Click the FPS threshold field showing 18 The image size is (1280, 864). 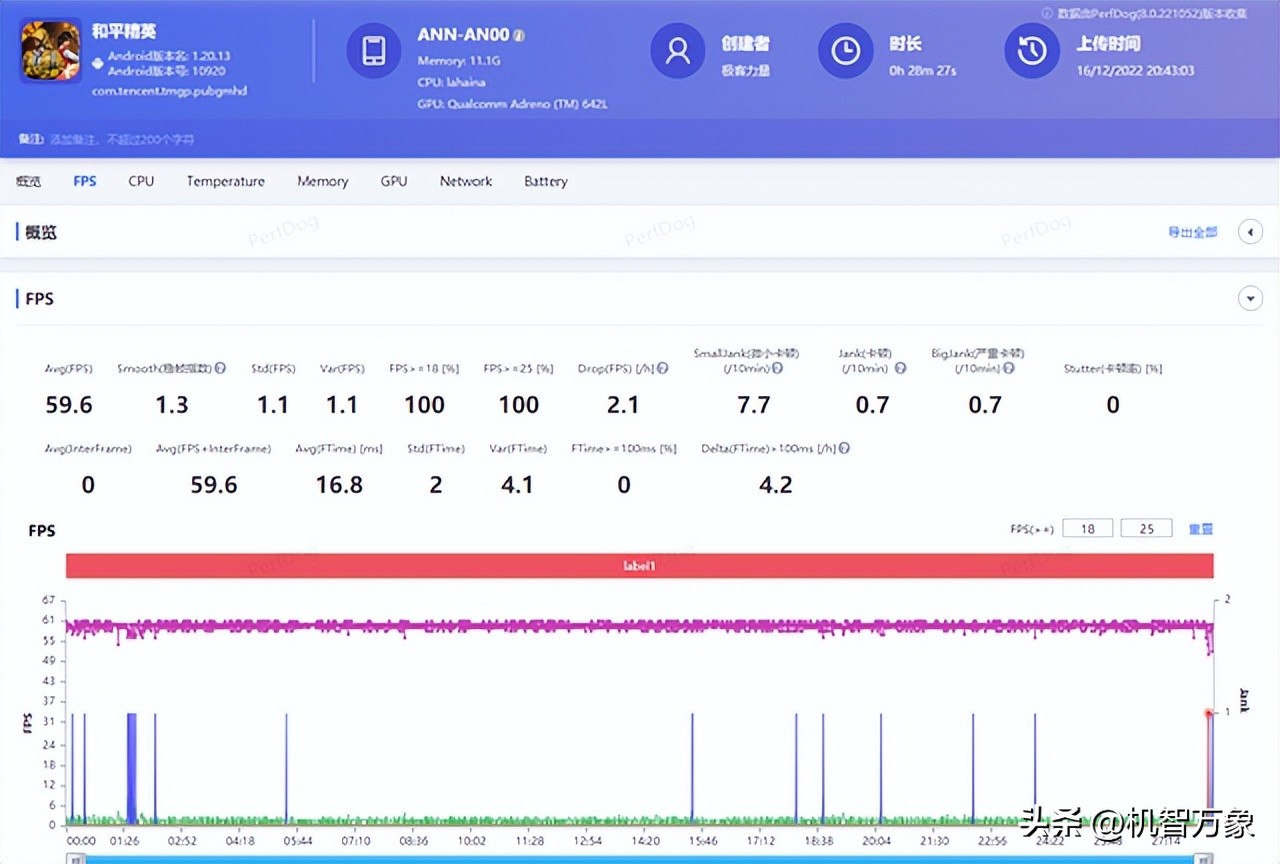click(x=1087, y=528)
